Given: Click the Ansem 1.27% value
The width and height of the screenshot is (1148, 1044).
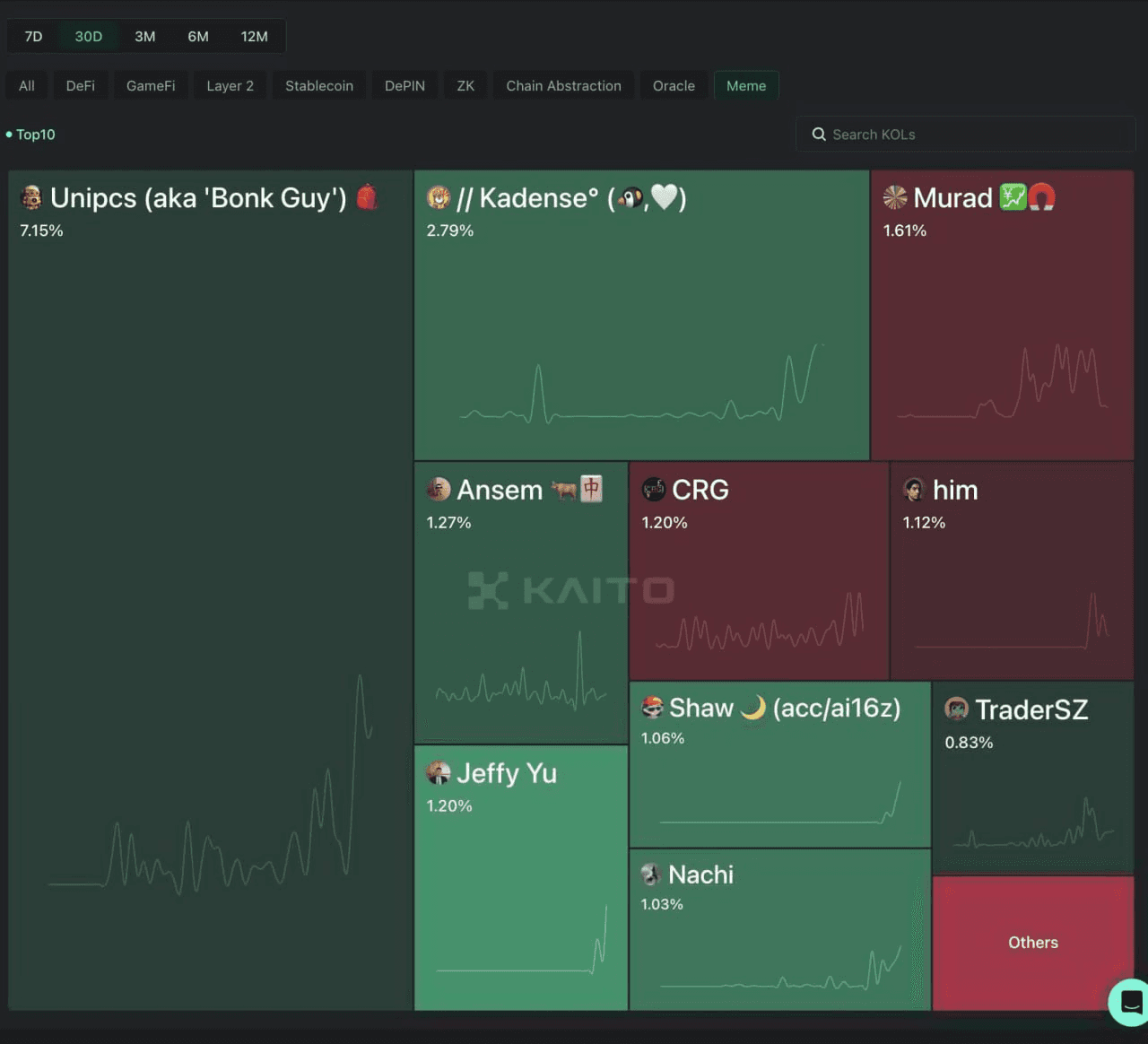Looking at the screenshot, I should coord(448,523).
